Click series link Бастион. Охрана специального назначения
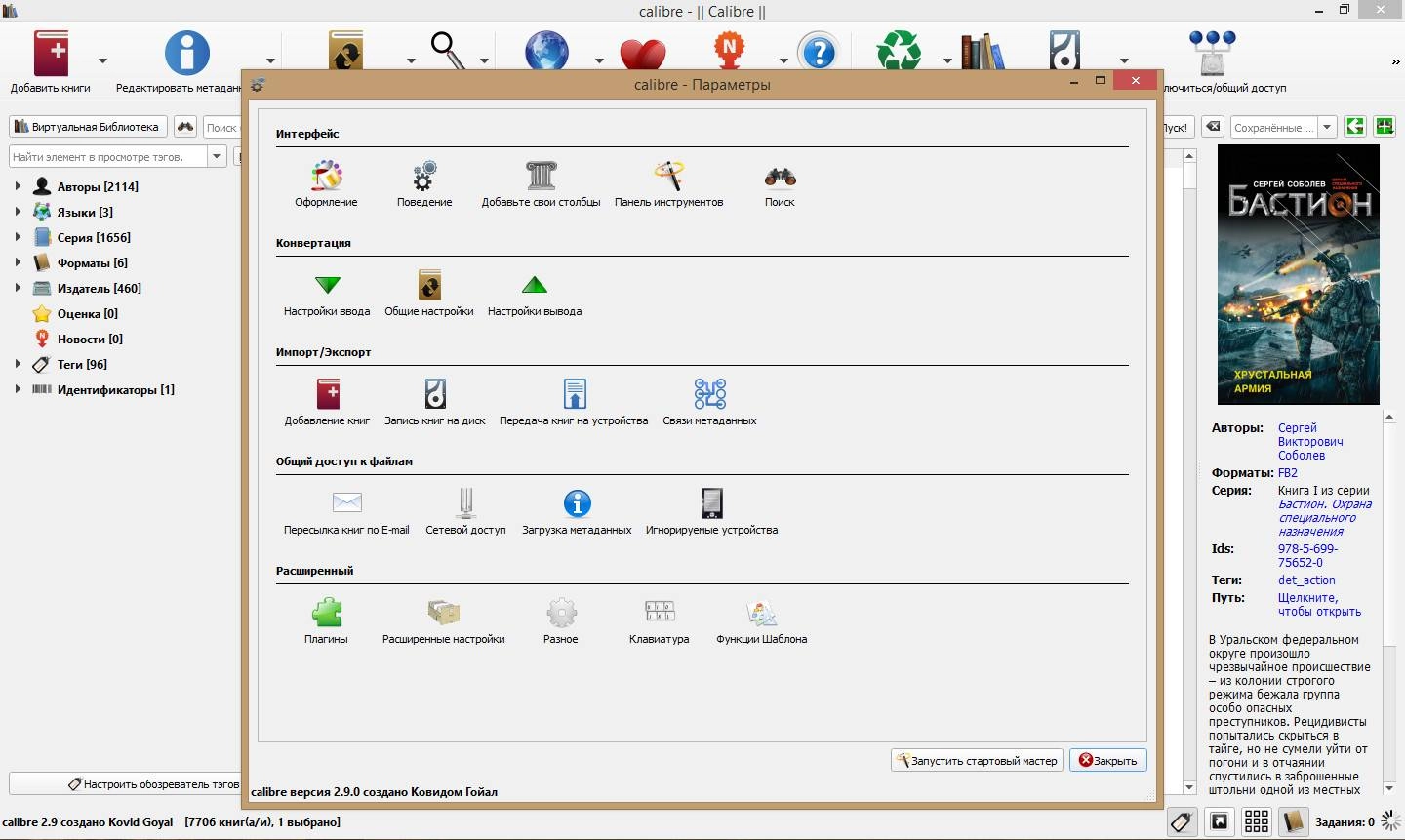 click(1325, 518)
